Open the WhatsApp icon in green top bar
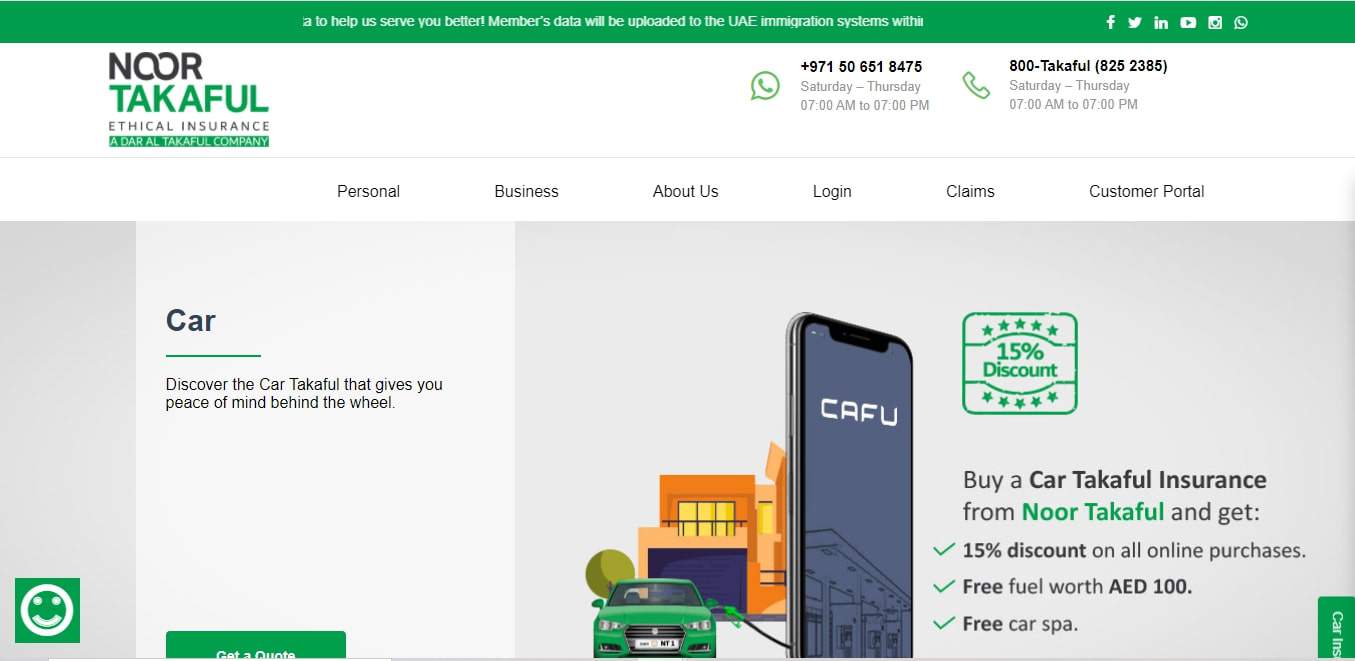 click(1241, 22)
